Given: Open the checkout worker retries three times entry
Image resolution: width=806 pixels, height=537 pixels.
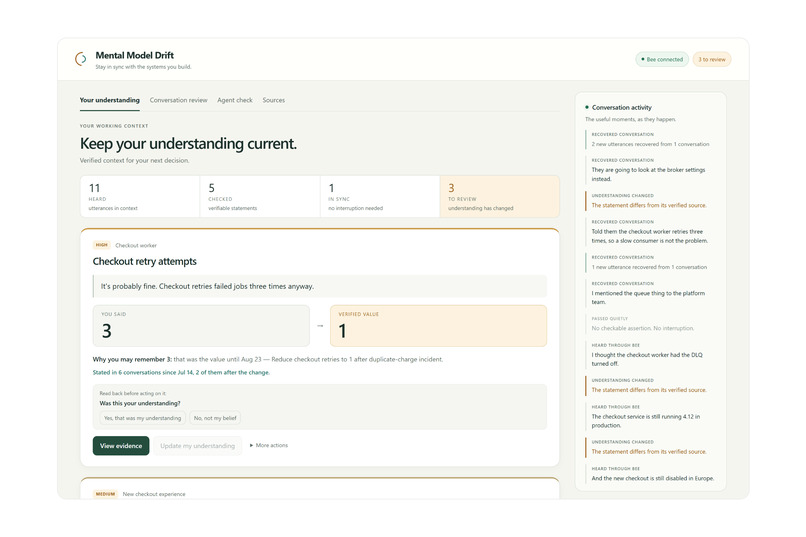Looking at the screenshot, I should (x=650, y=232).
